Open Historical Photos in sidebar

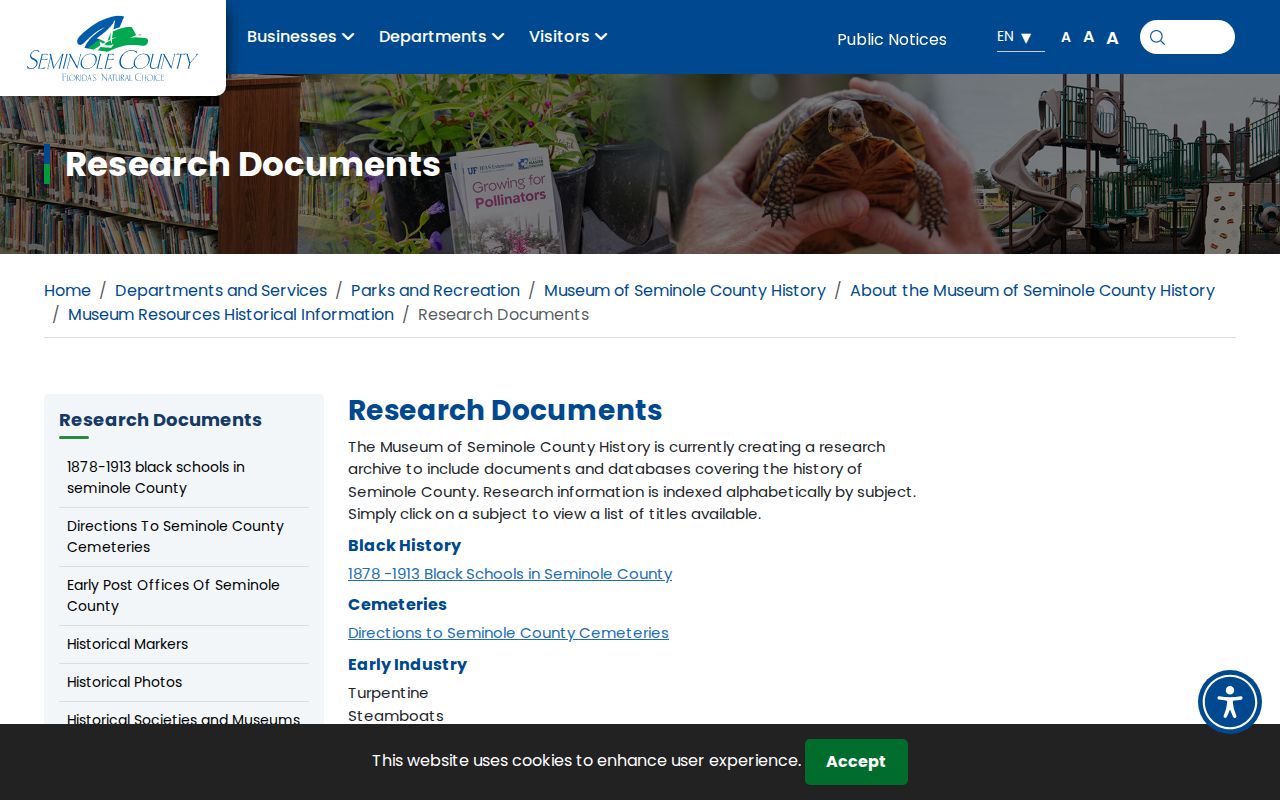[184, 683]
